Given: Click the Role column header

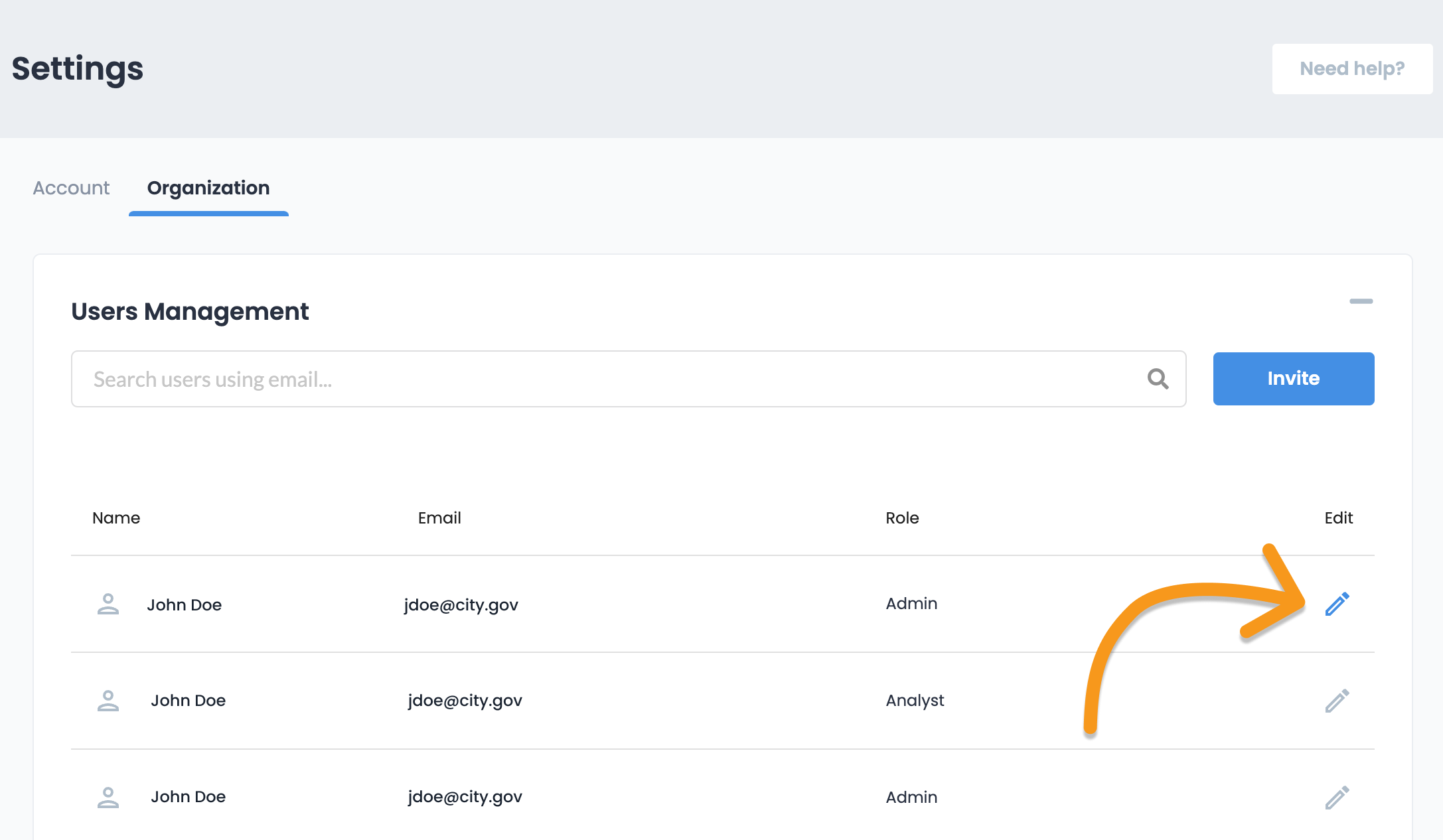Looking at the screenshot, I should coord(902,518).
